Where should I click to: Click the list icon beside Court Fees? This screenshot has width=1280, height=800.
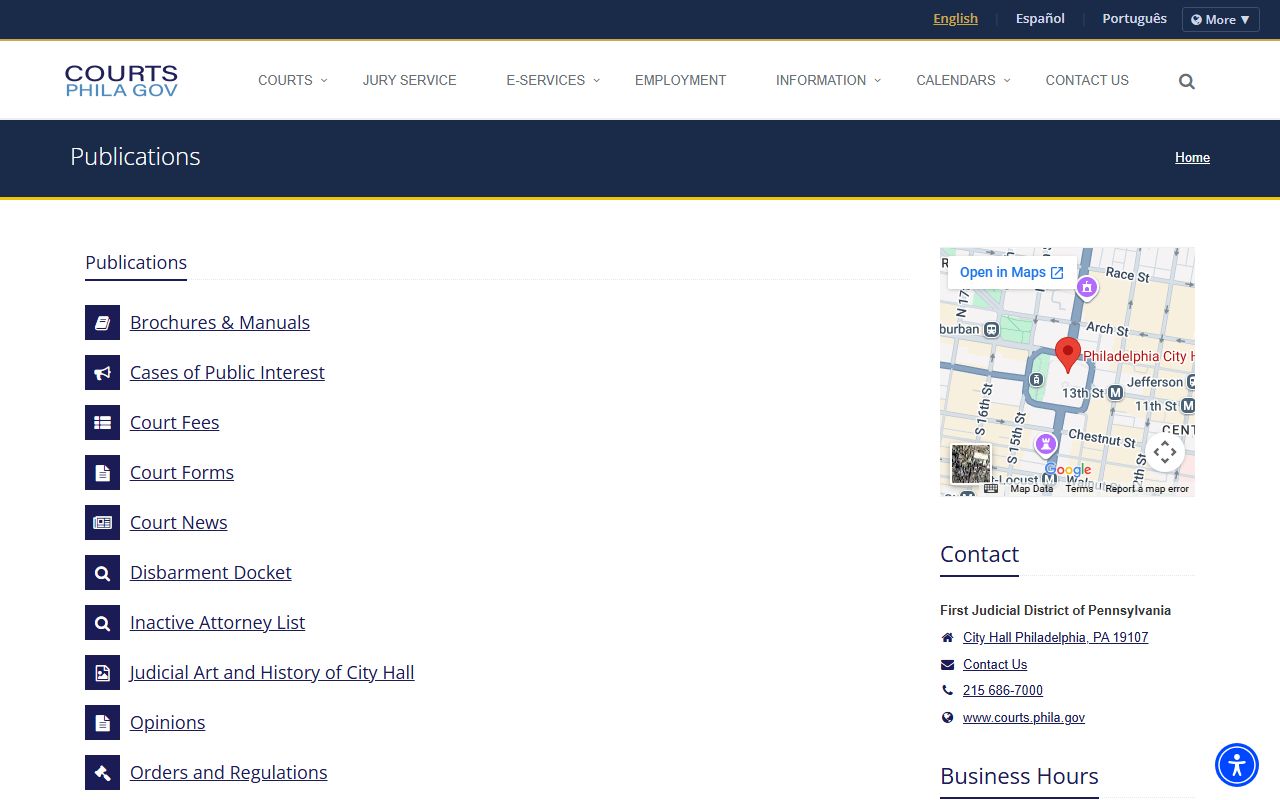(x=102, y=422)
